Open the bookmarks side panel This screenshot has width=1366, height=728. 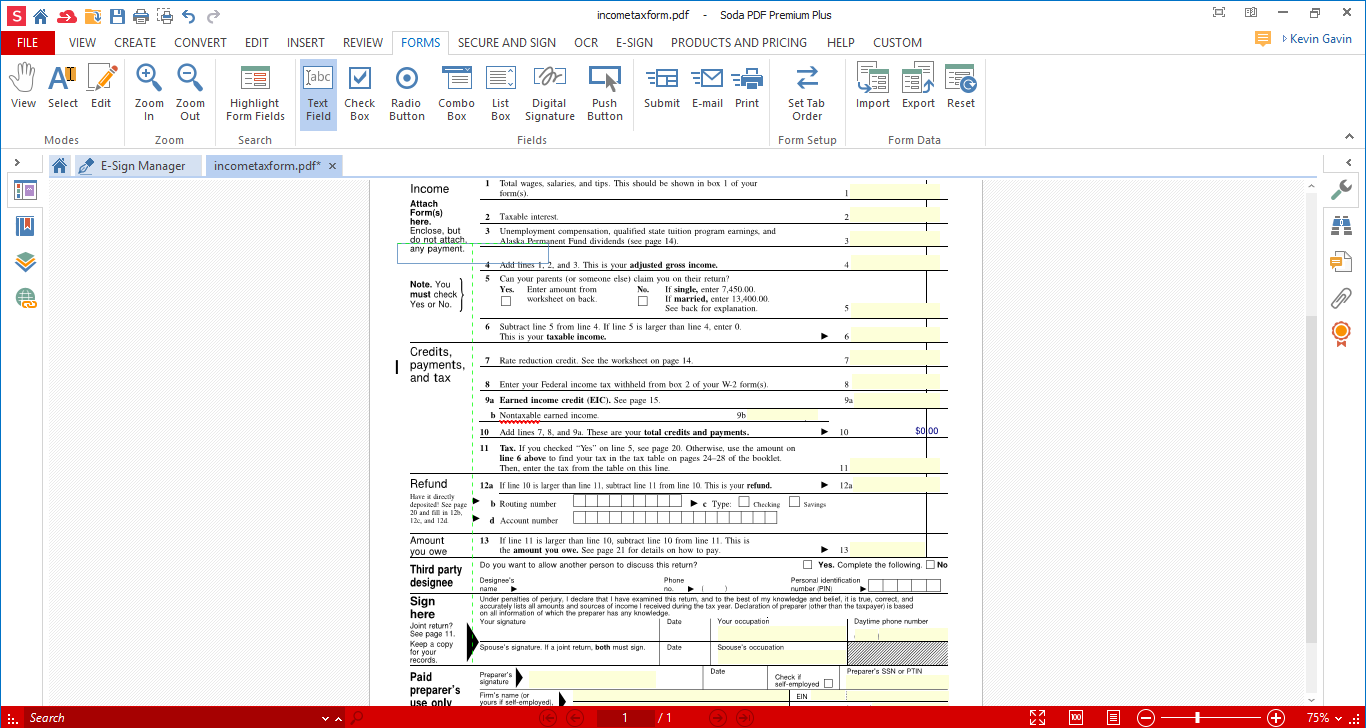click(26, 226)
